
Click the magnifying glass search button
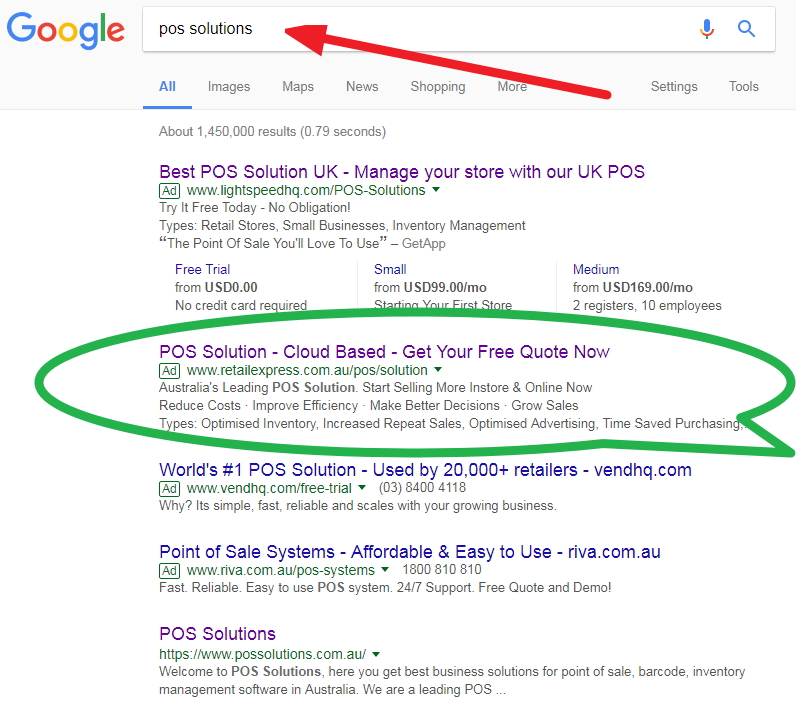[x=746, y=29]
